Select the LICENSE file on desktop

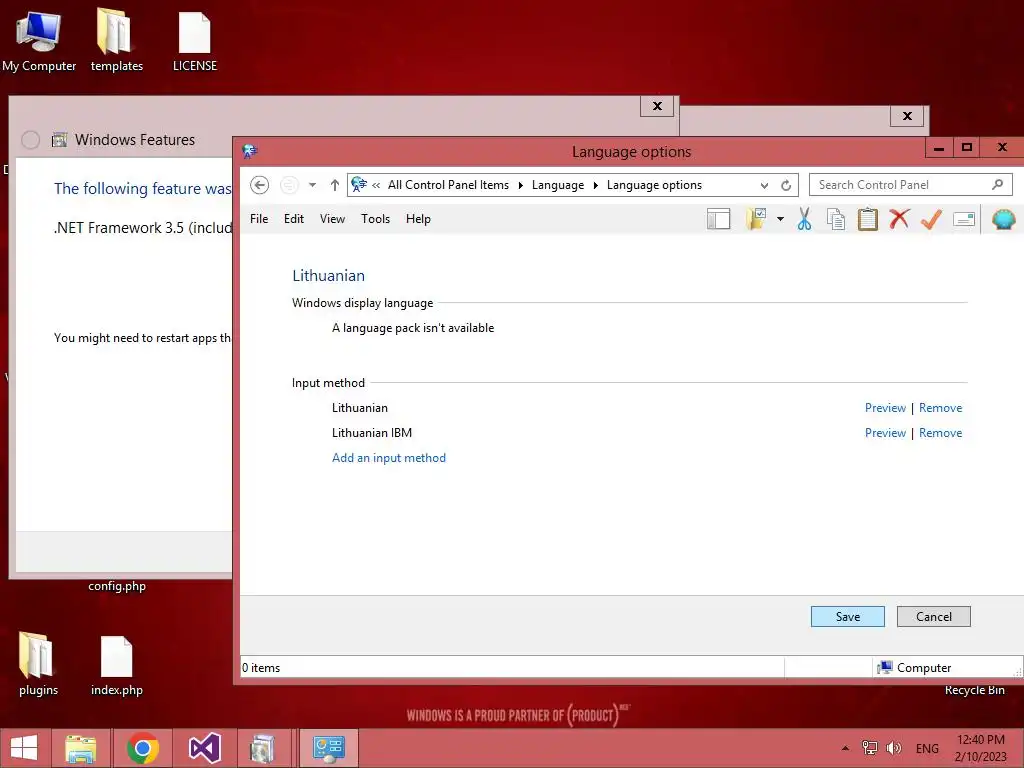click(x=195, y=40)
